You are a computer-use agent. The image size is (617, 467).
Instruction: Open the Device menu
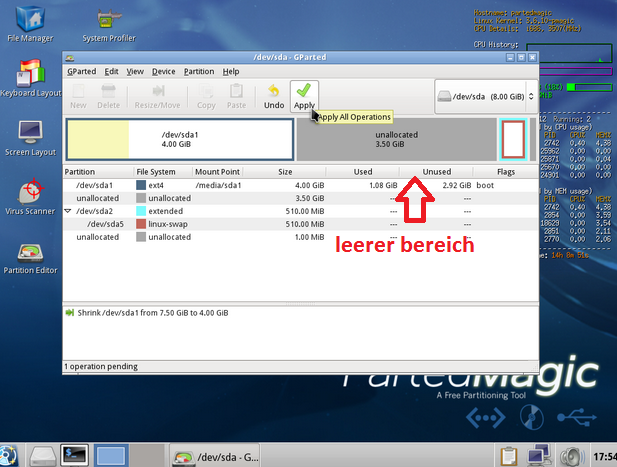(164, 72)
